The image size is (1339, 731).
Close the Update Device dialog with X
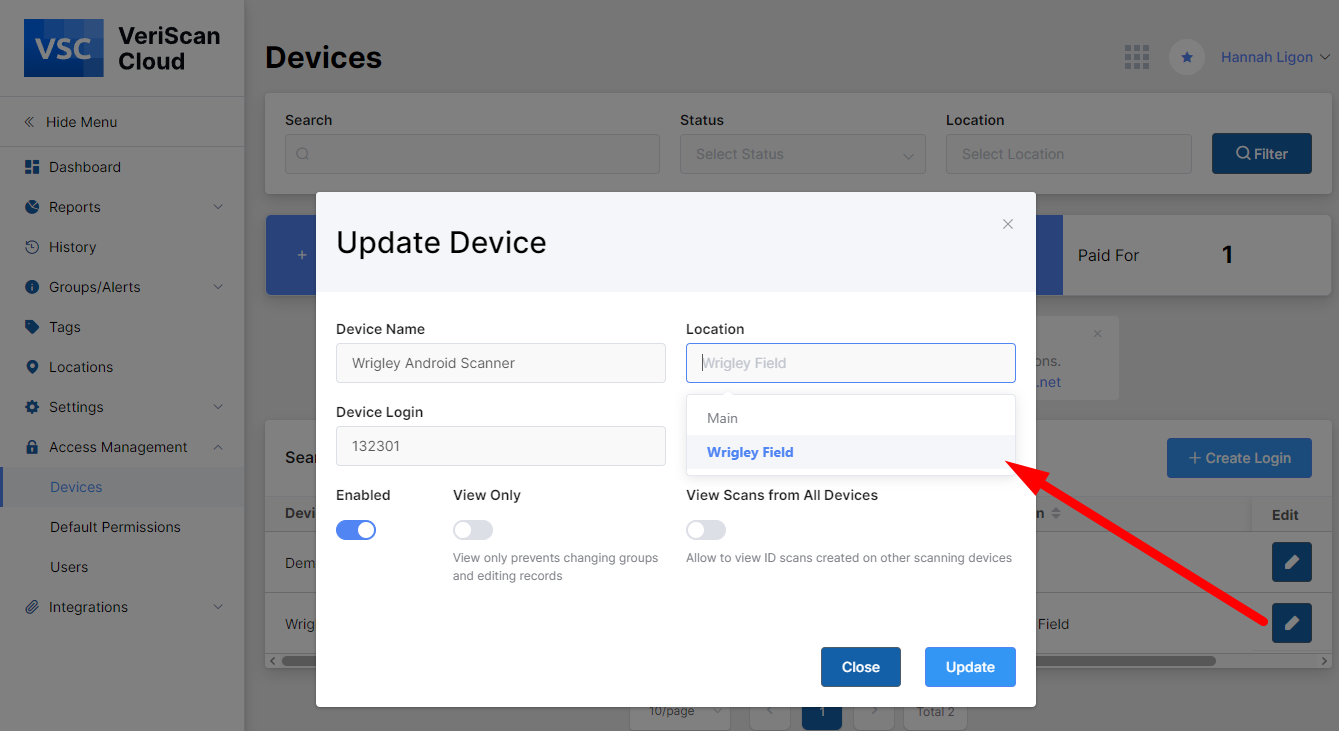(x=1008, y=224)
